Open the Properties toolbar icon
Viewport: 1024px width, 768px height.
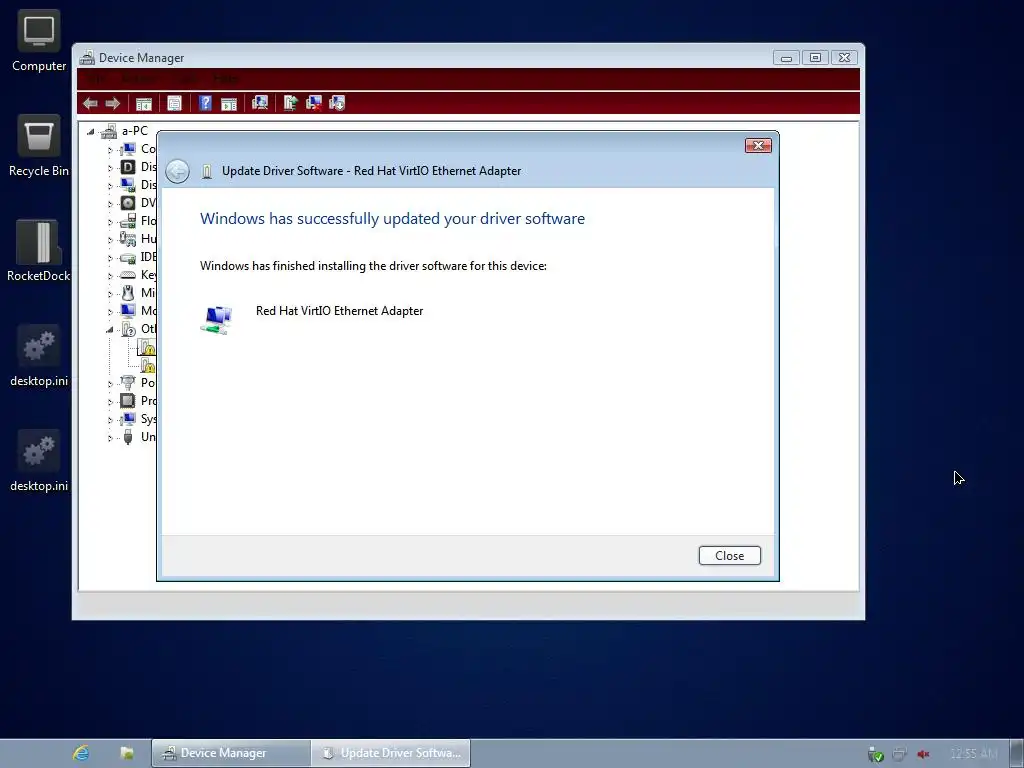174,103
